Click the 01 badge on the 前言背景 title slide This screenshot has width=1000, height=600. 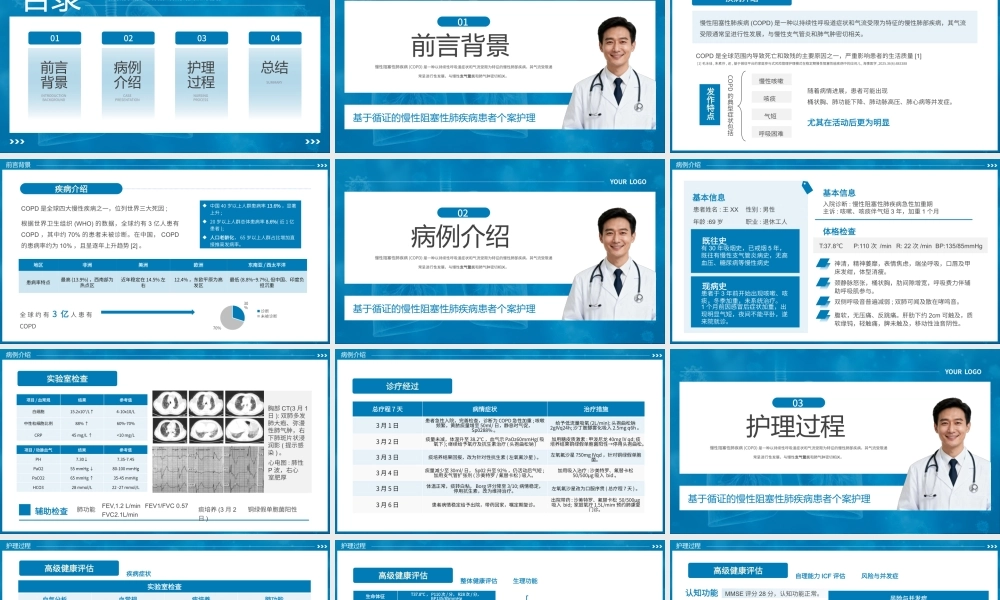463,22
